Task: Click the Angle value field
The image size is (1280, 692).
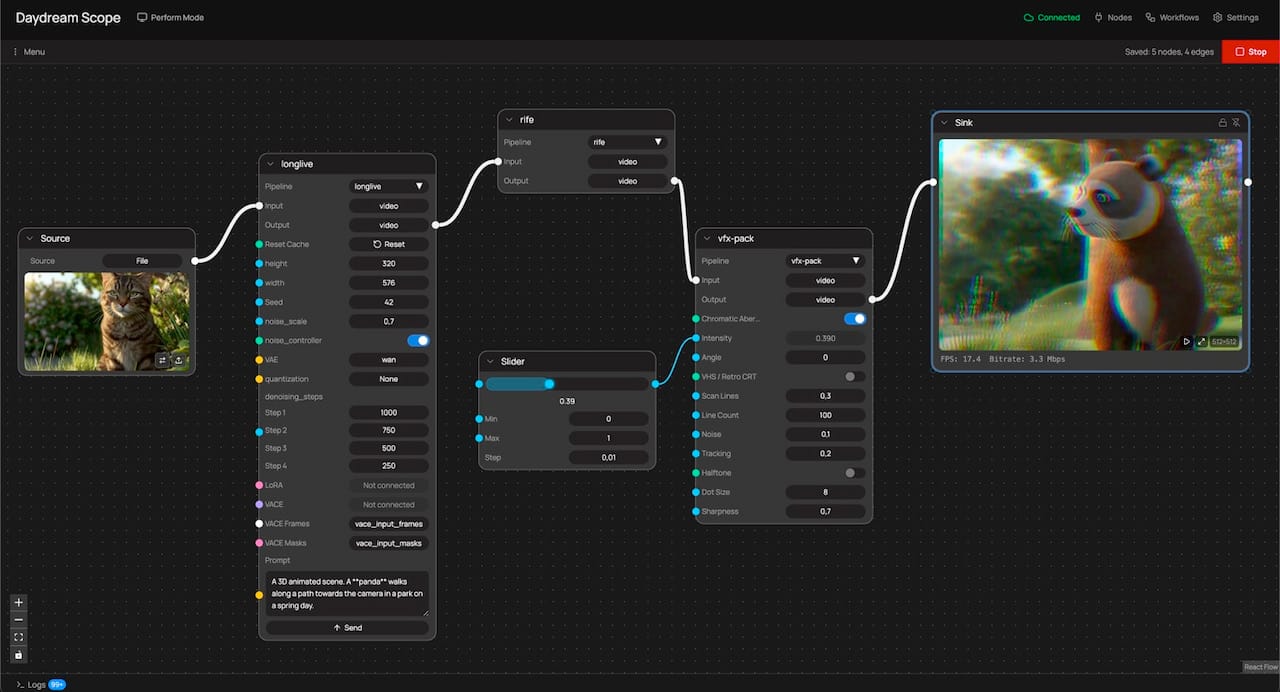Action: (x=826, y=357)
